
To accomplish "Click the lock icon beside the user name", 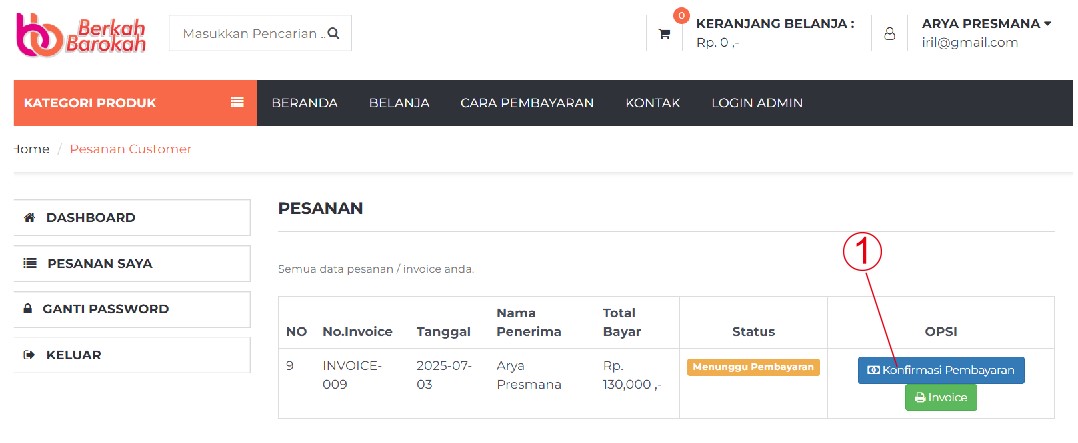I will coord(889,34).
